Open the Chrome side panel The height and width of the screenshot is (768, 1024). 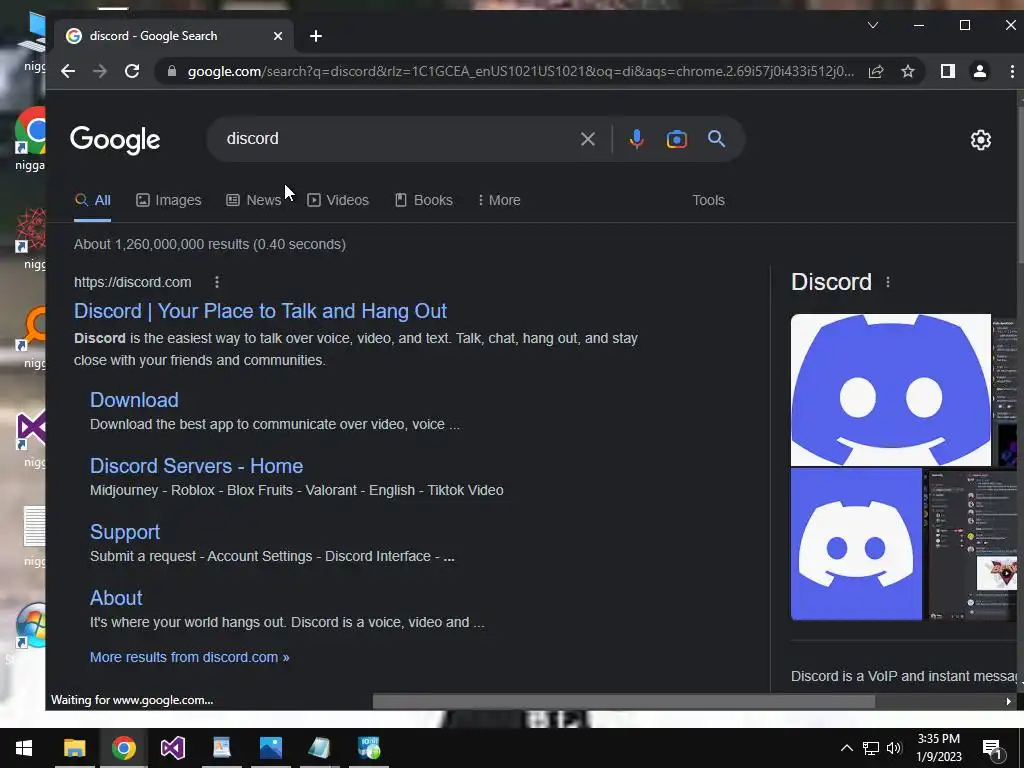948,71
